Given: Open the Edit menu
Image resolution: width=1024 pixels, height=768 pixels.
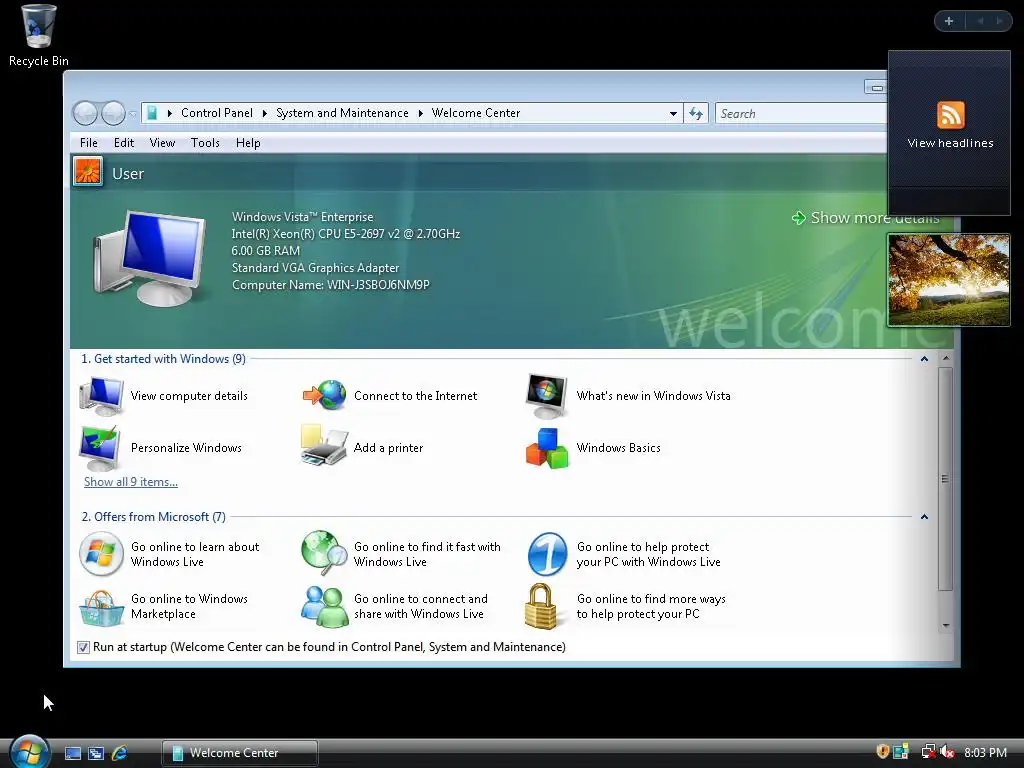Looking at the screenshot, I should coord(123,143).
